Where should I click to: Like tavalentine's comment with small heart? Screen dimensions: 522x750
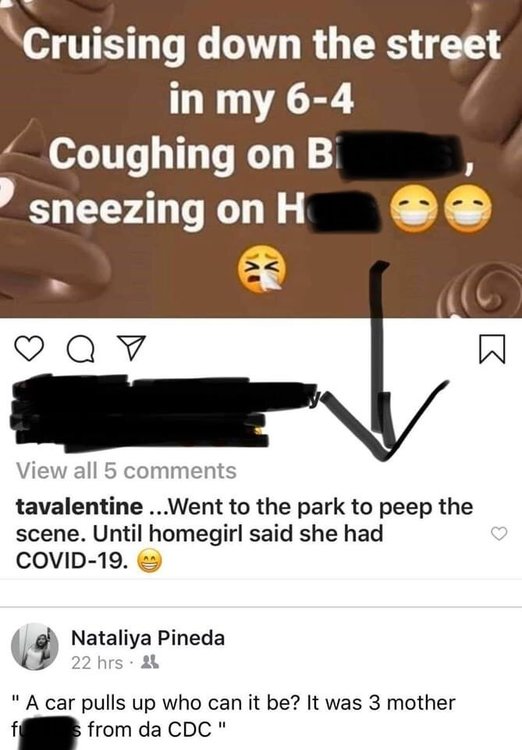pos(500,534)
